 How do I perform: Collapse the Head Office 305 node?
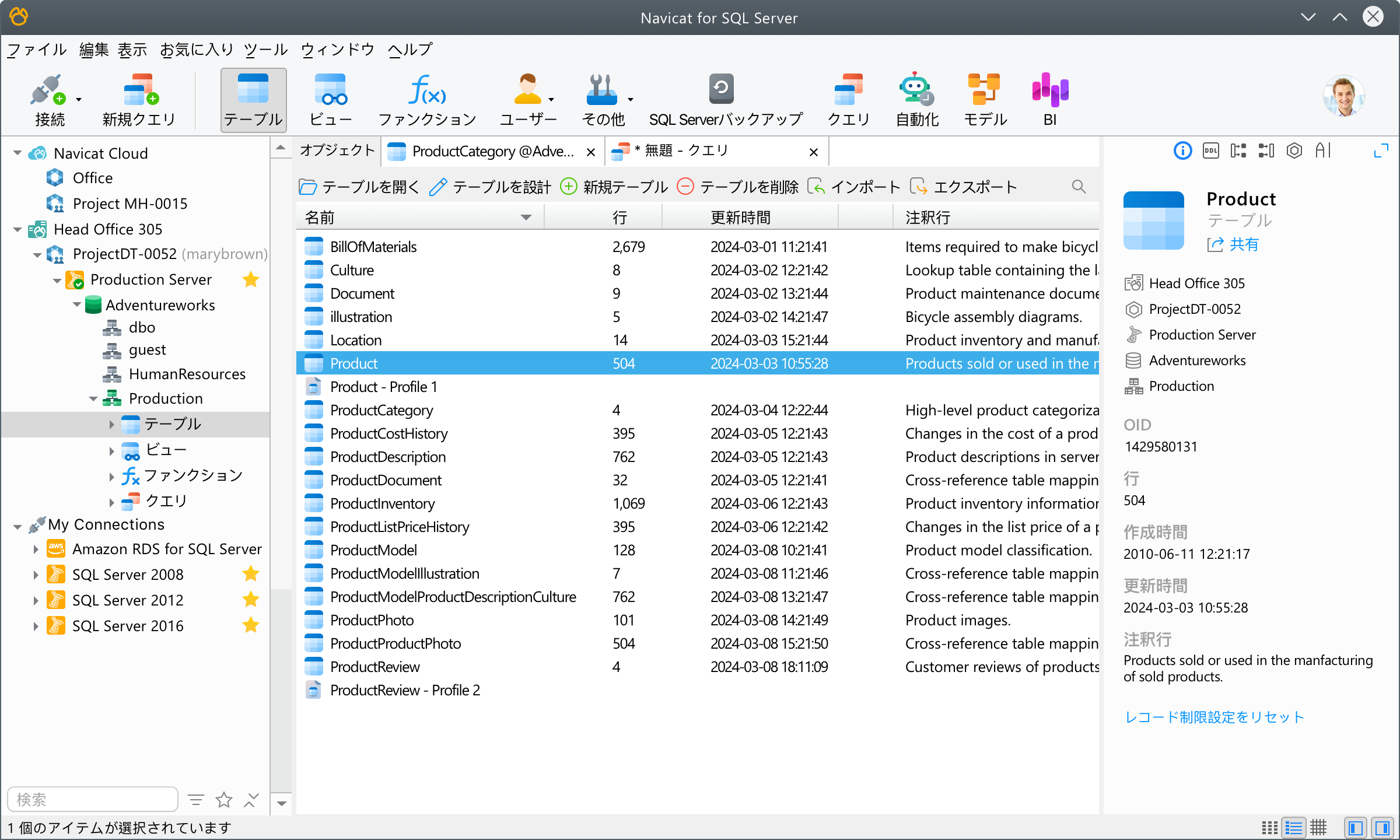point(17,229)
